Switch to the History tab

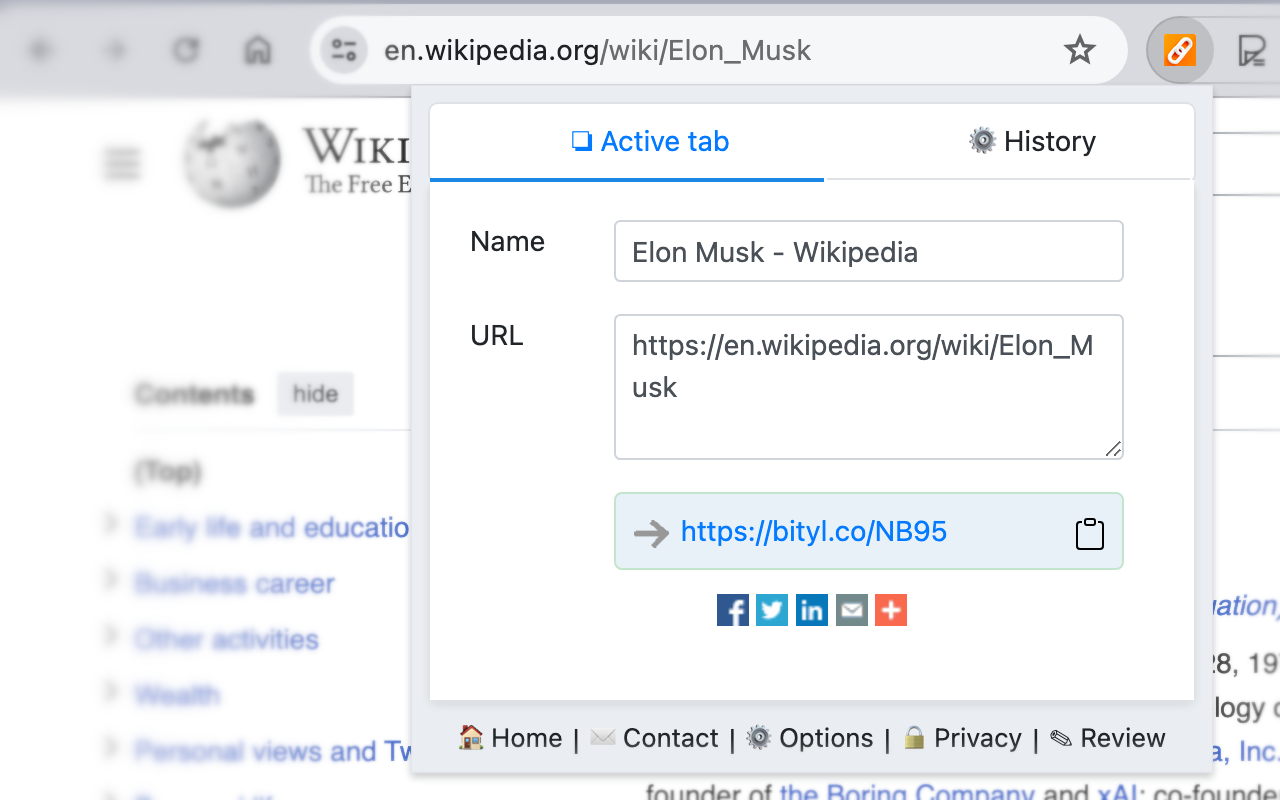point(1032,141)
